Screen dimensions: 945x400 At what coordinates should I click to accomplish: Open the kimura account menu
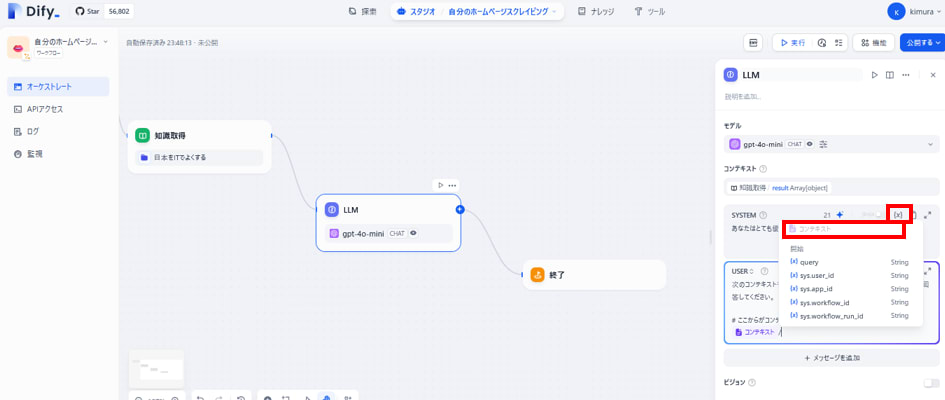913,11
